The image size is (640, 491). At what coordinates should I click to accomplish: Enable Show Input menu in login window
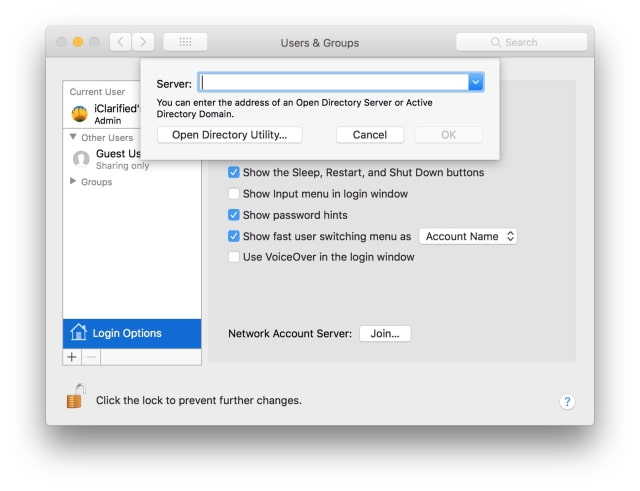(x=233, y=193)
